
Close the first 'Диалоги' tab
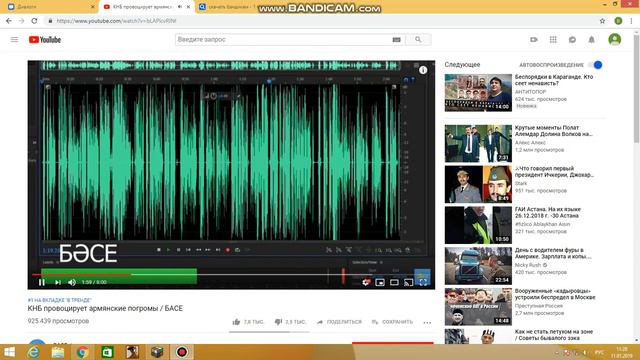click(x=92, y=7)
